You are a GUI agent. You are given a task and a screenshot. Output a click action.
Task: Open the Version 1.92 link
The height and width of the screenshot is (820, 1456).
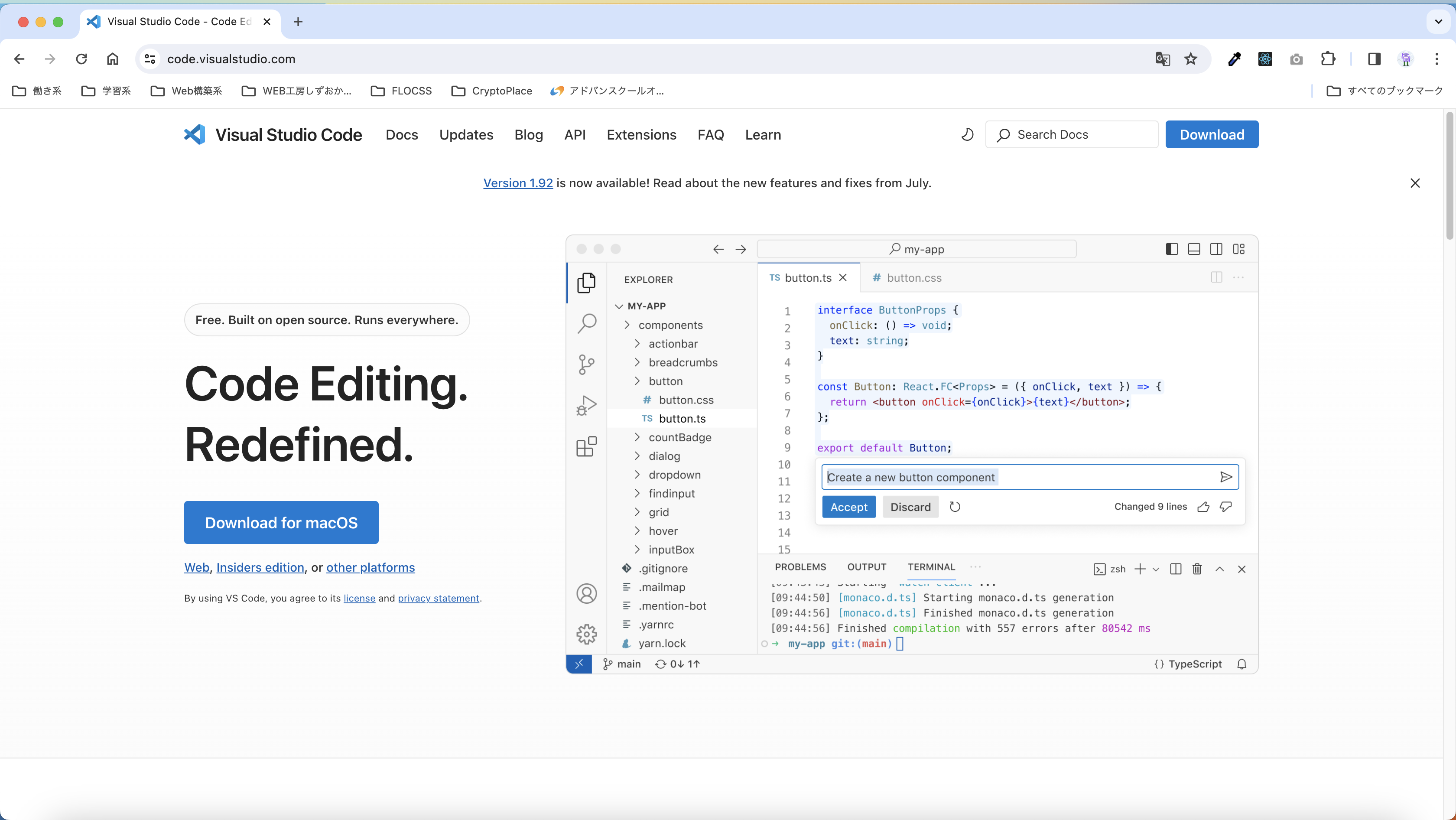(518, 183)
